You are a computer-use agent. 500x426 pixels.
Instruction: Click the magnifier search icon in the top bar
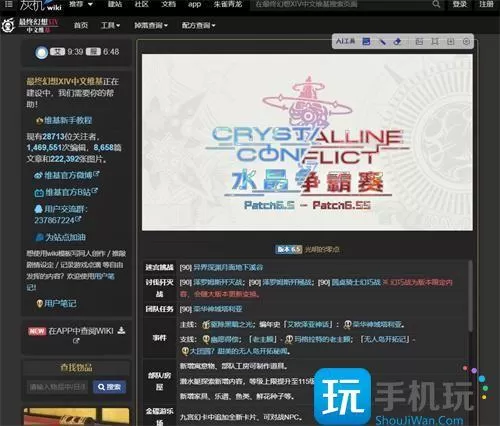pos(436,4)
